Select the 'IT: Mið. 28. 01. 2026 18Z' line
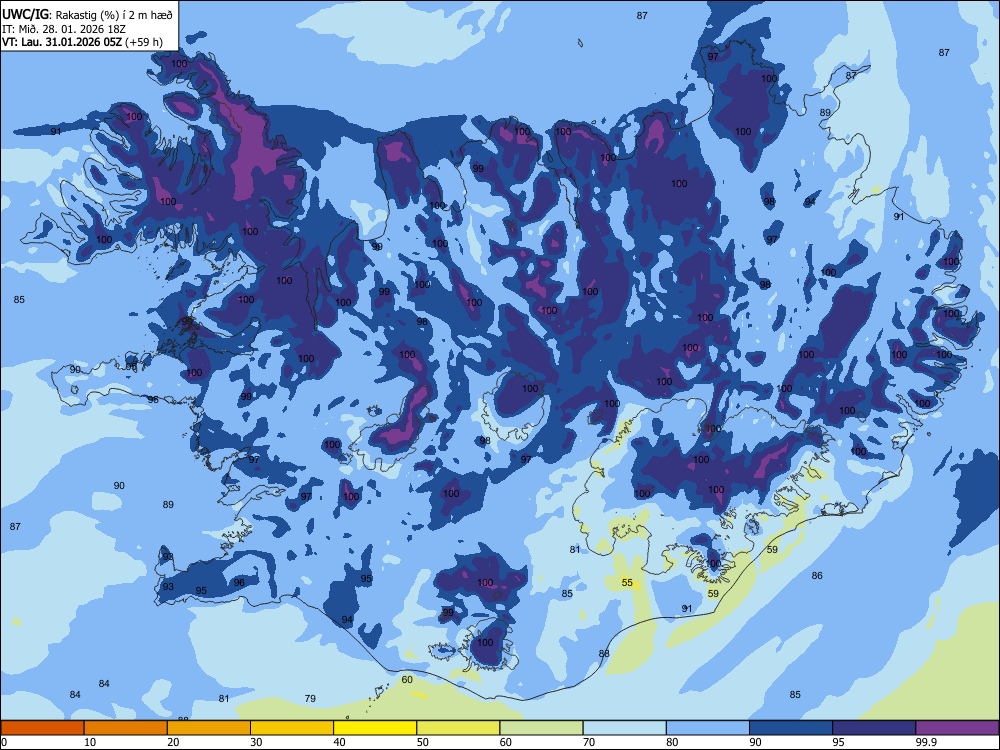The width and height of the screenshot is (1000, 750). [64, 29]
